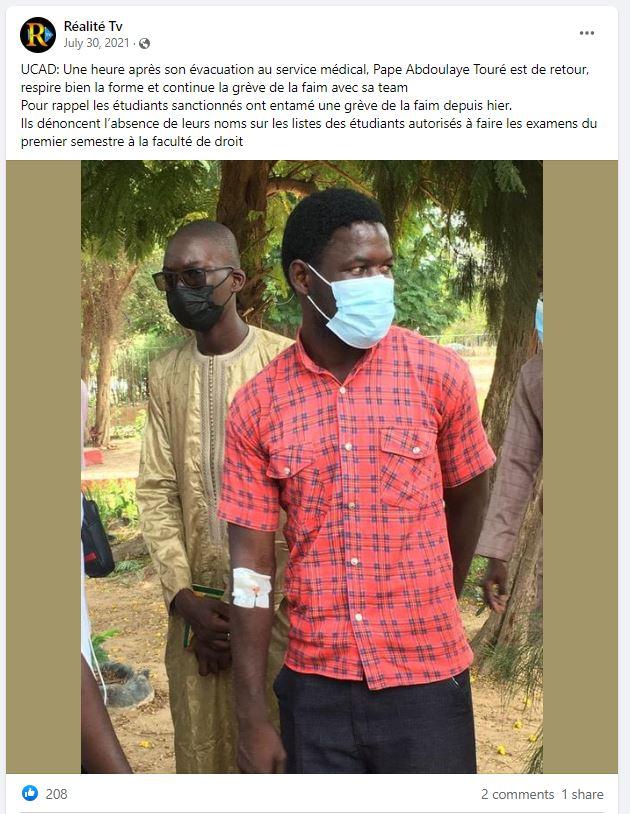Click the blue thumbs-up reaction icon

[30, 793]
